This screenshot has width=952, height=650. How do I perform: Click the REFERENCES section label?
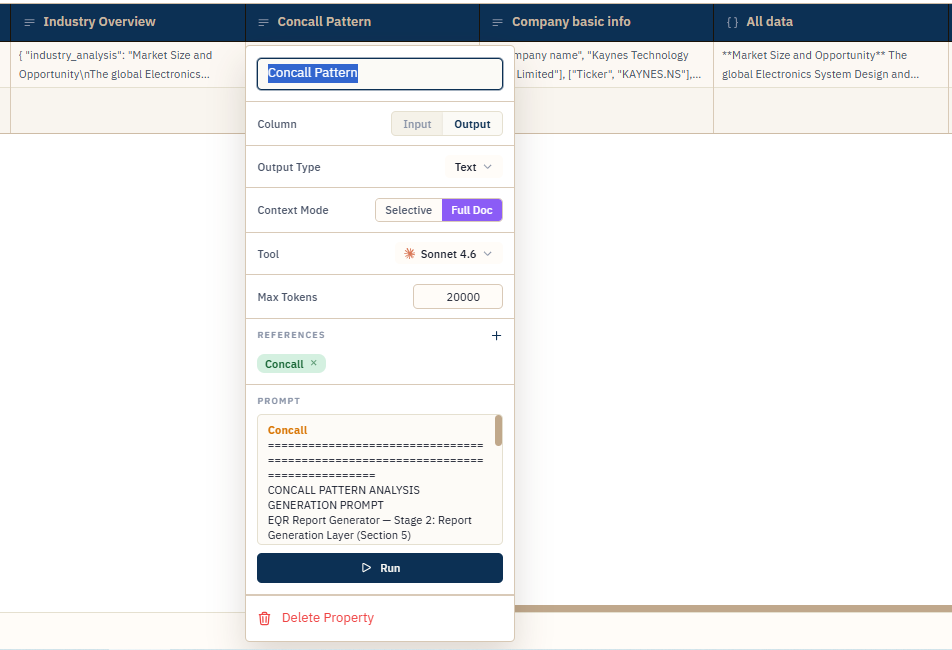[291, 335]
